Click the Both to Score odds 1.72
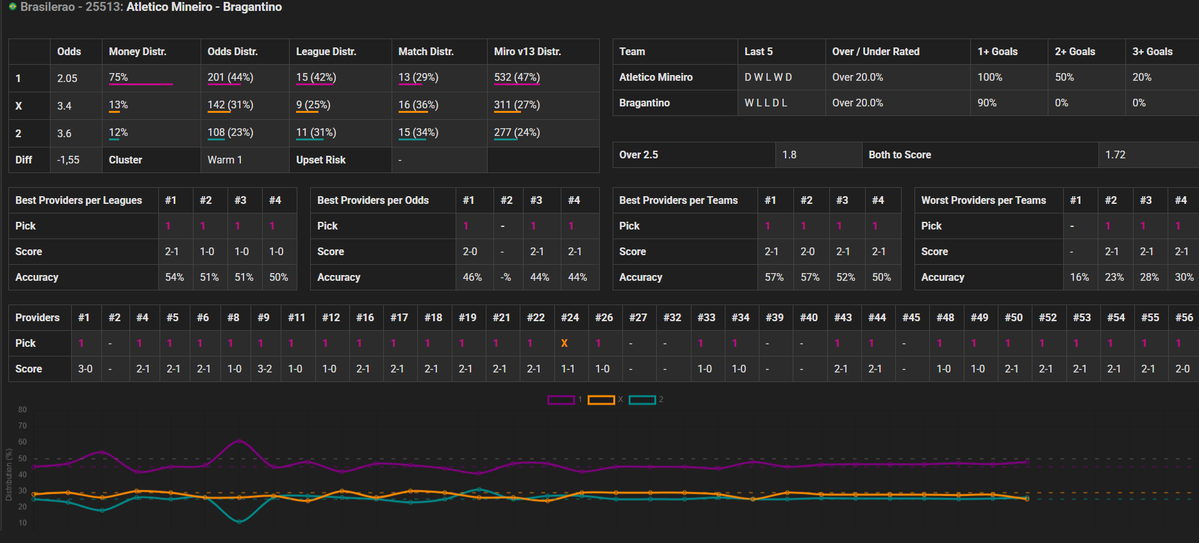The image size is (1199, 543). tap(1115, 154)
